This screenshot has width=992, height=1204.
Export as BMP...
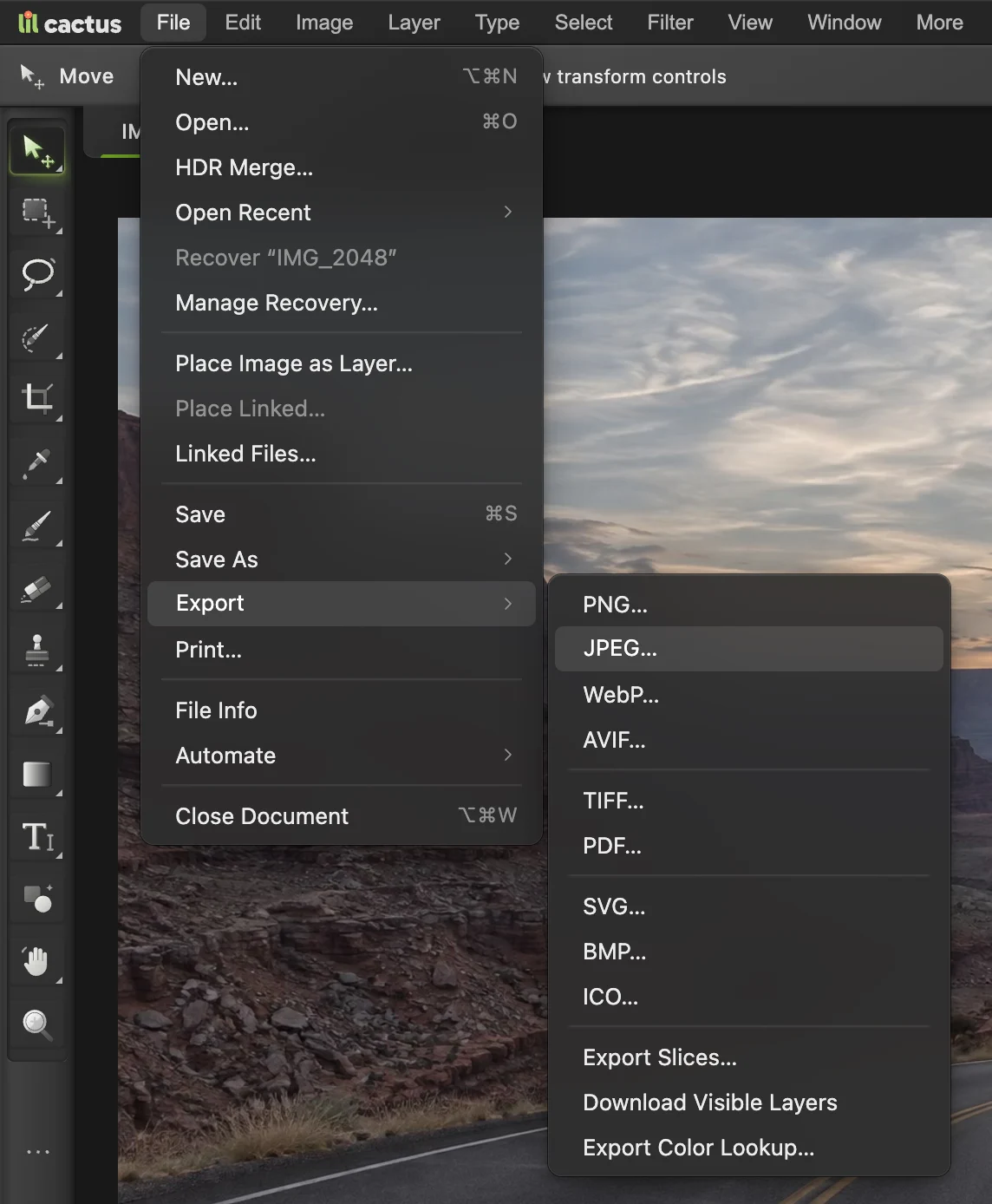tap(749, 952)
